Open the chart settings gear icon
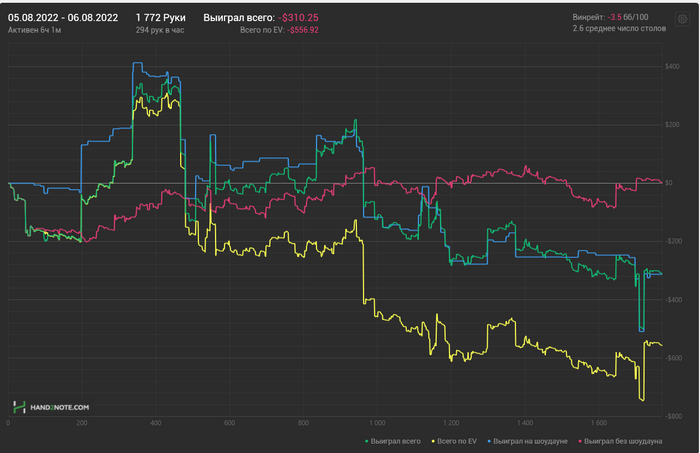Image resolution: width=700 pixels, height=453 pixels. 682,19
